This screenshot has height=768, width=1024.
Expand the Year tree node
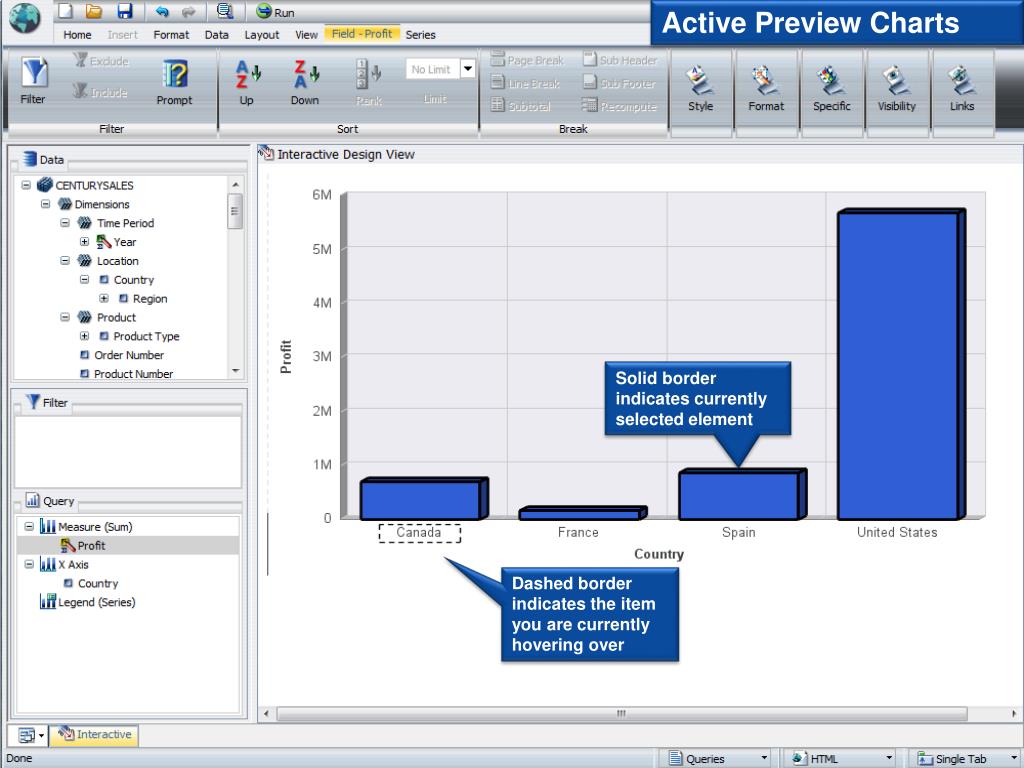tap(85, 242)
